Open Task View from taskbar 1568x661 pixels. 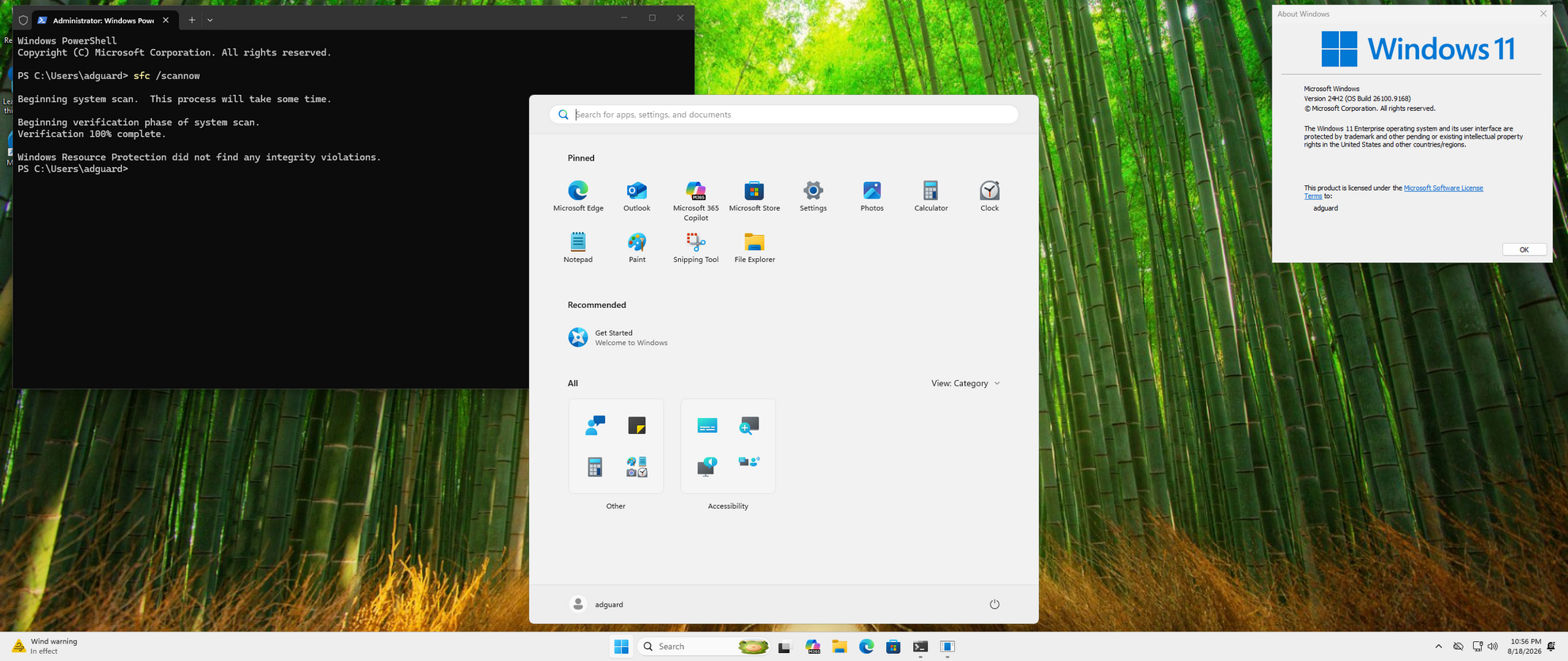[x=784, y=647]
